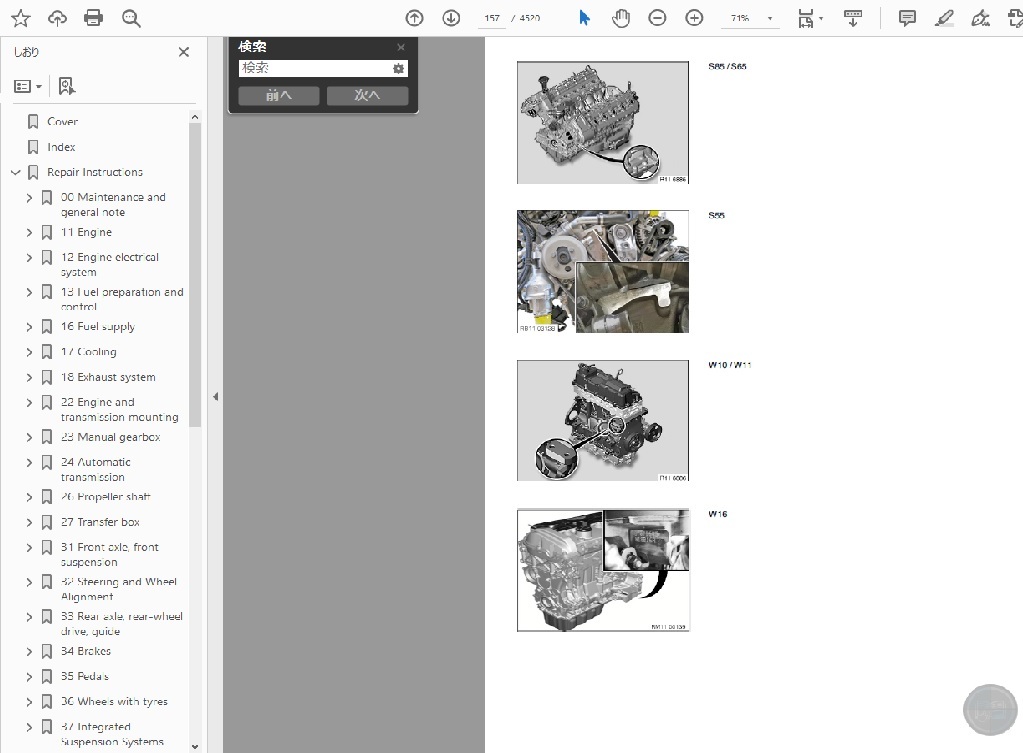Expand 24 Automatic transmission bookmark
The height and width of the screenshot is (753, 1023).
tap(29, 462)
